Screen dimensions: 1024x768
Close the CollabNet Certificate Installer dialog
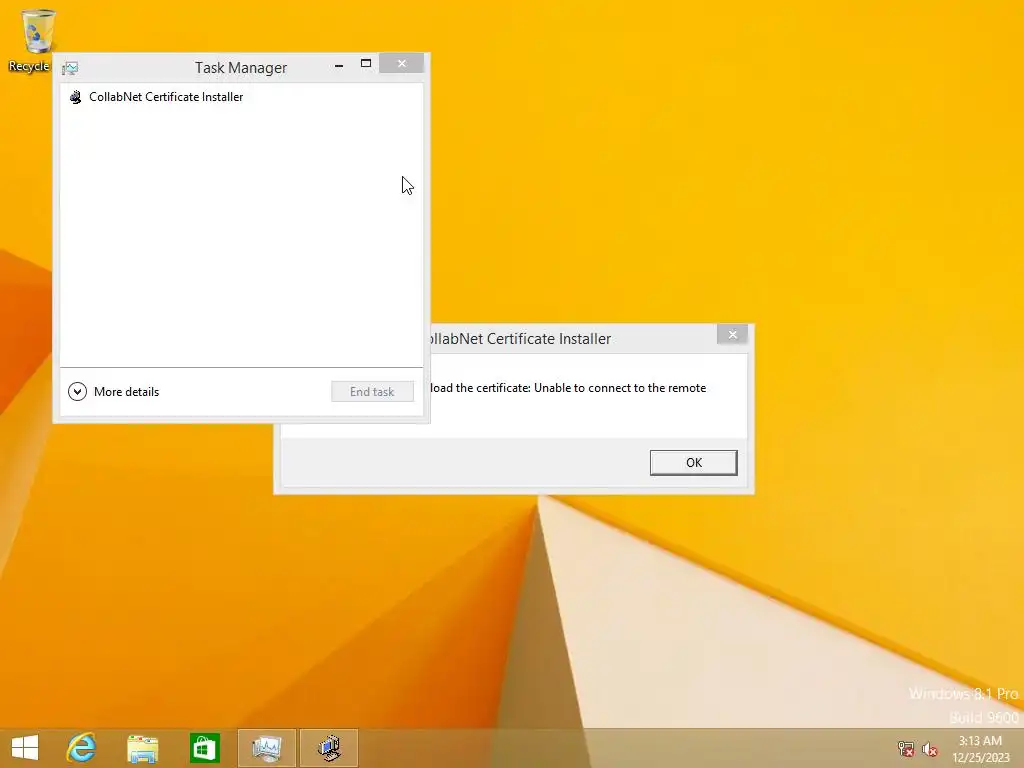[732, 334]
